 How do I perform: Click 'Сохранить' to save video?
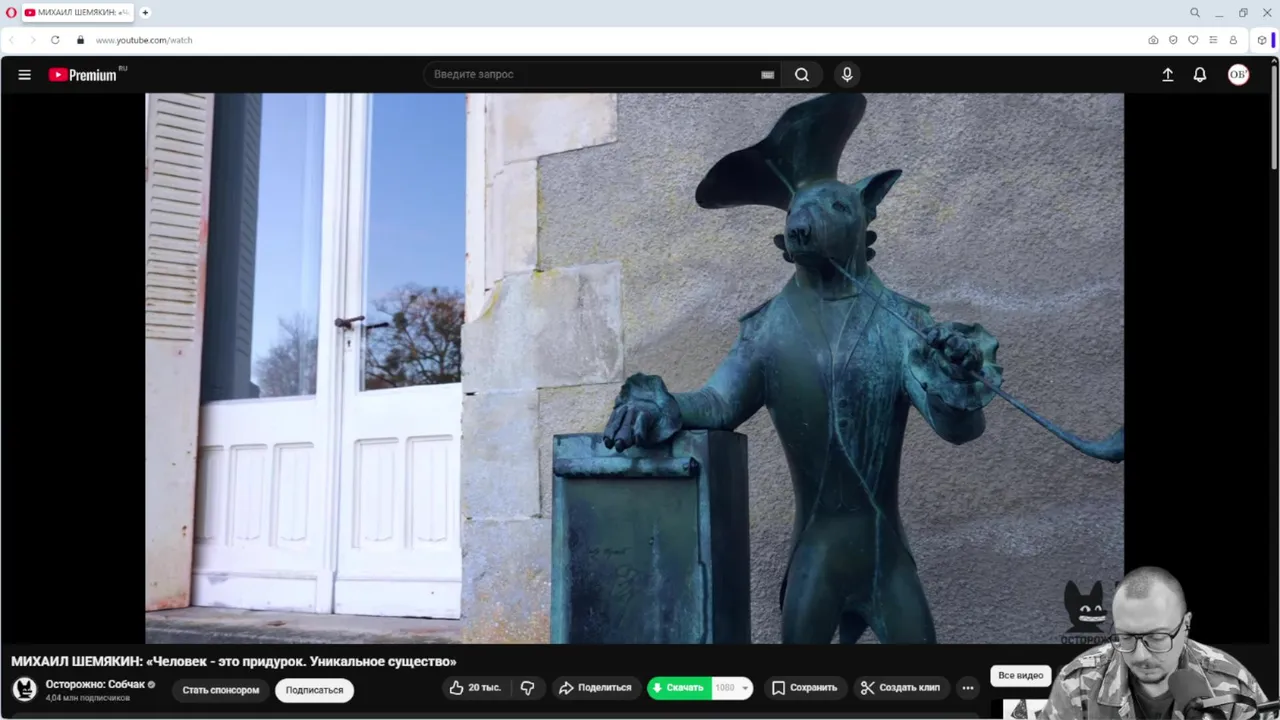(805, 688)
